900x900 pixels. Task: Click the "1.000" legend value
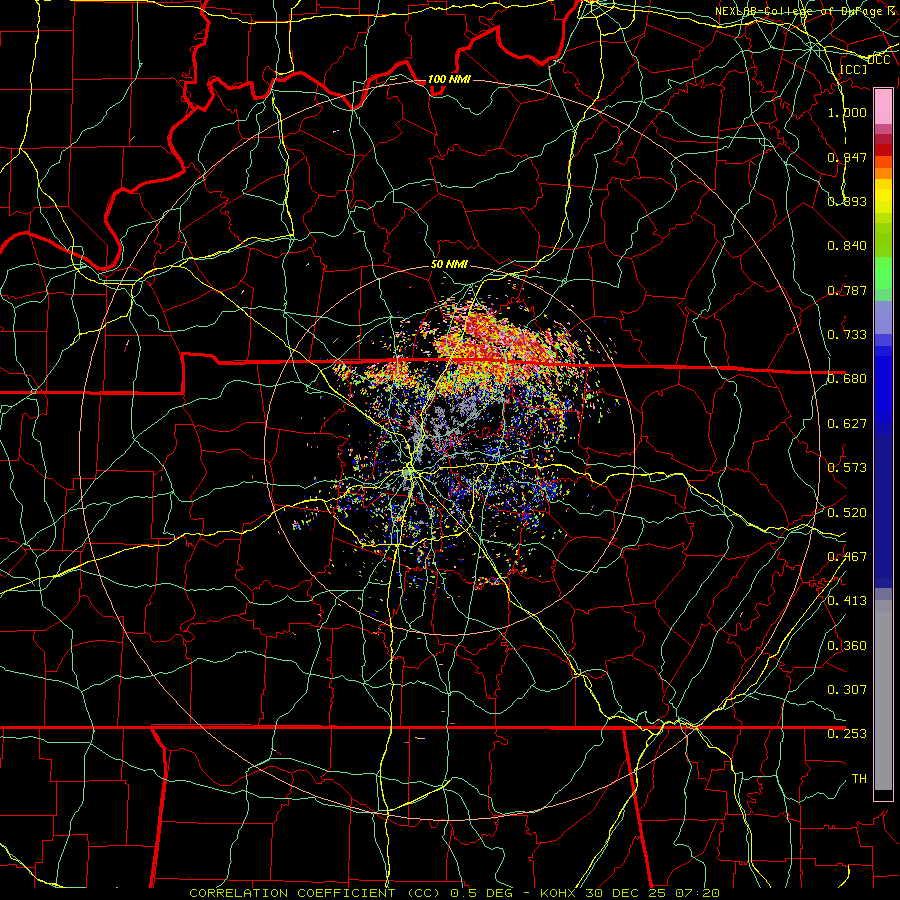[x=847, y=112]
